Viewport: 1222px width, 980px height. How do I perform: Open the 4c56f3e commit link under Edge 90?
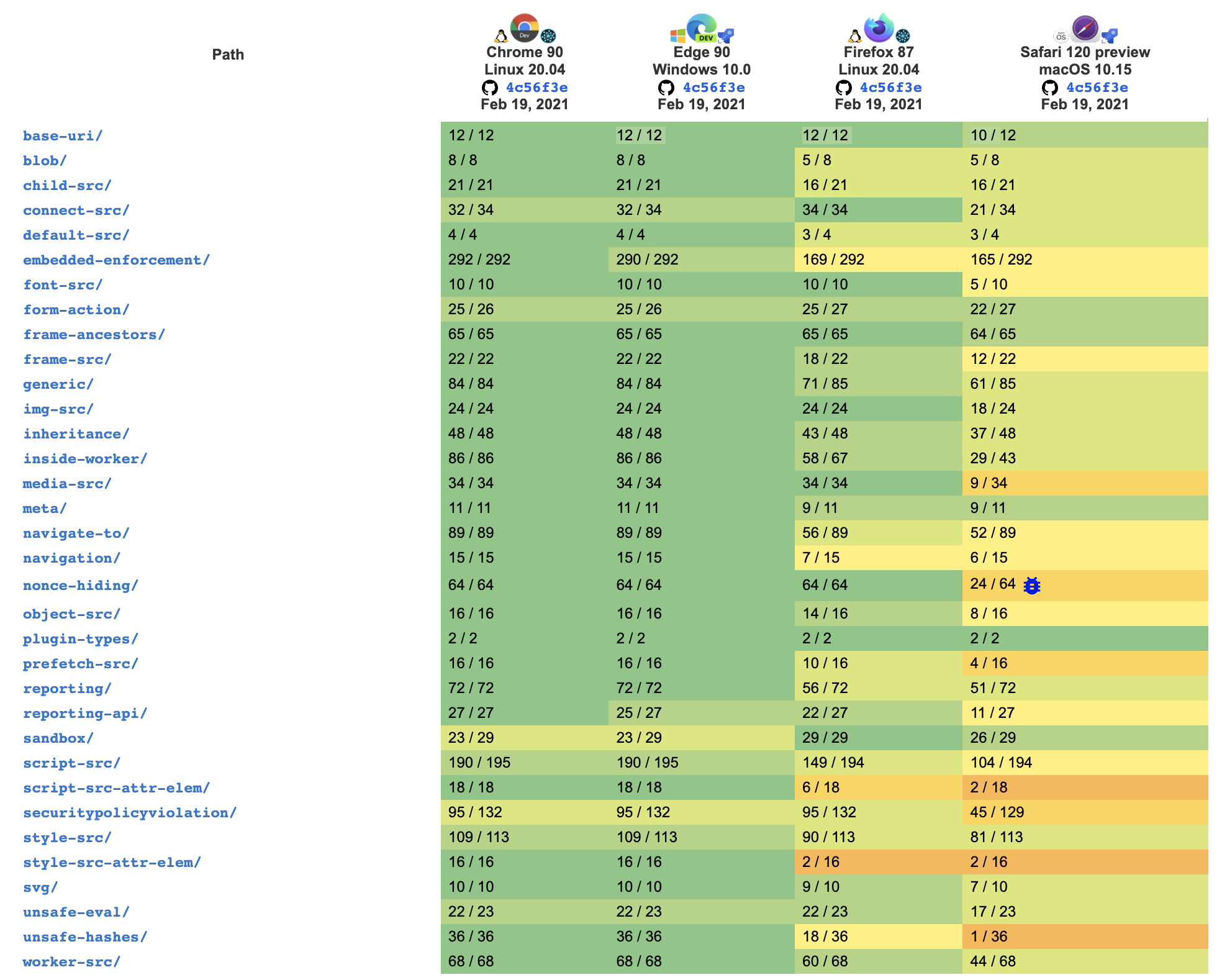pyautogui.click(x=713, y=88)
